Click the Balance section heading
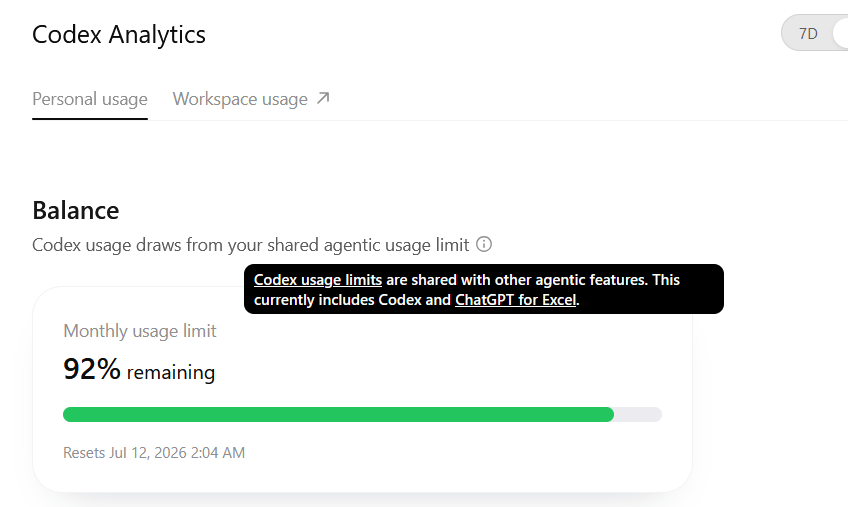The width and height of the screenshot is (848, 507). (x=76, y=210)
